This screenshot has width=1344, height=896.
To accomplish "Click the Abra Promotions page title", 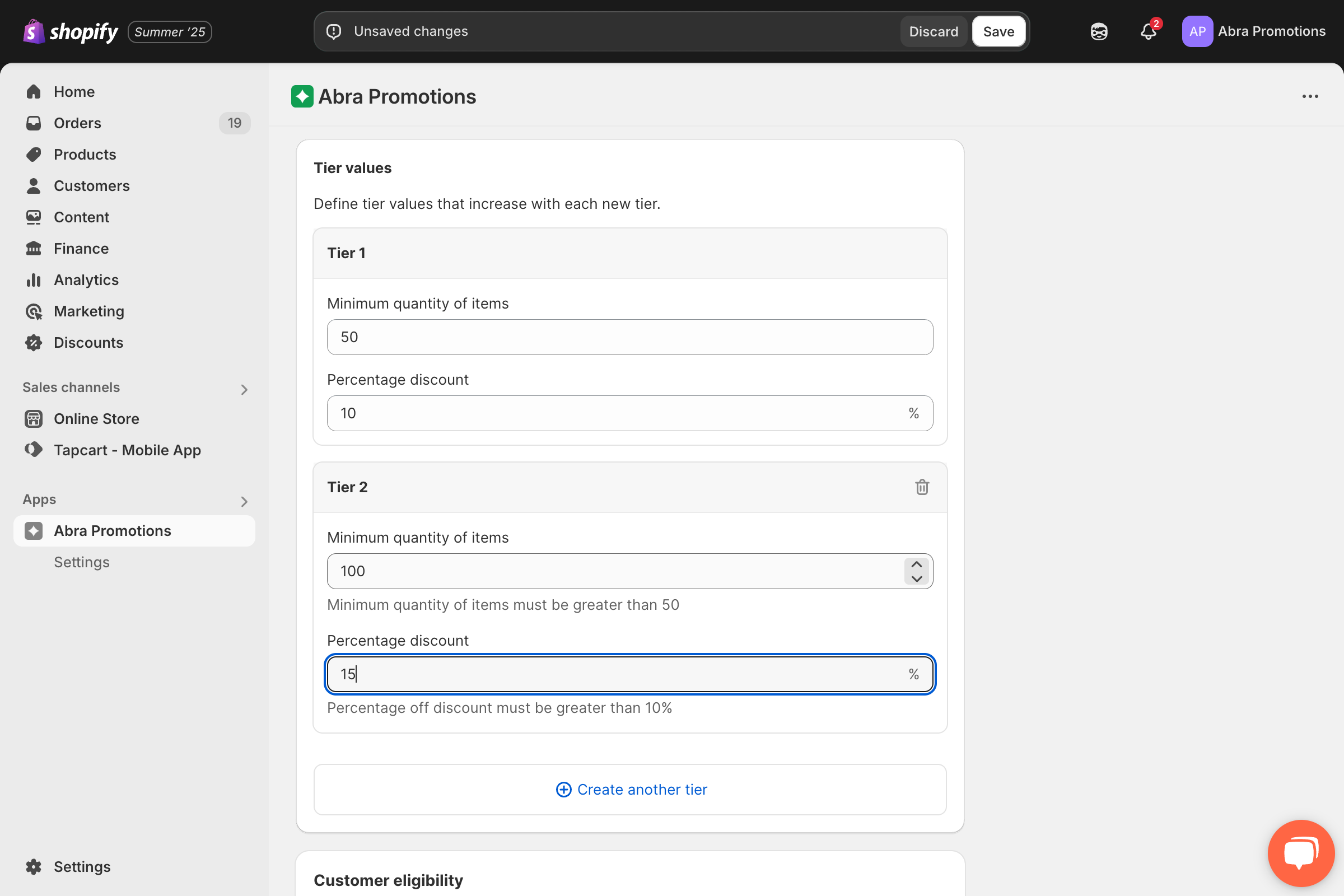I will pyautogui.click(x=397, y=96).
